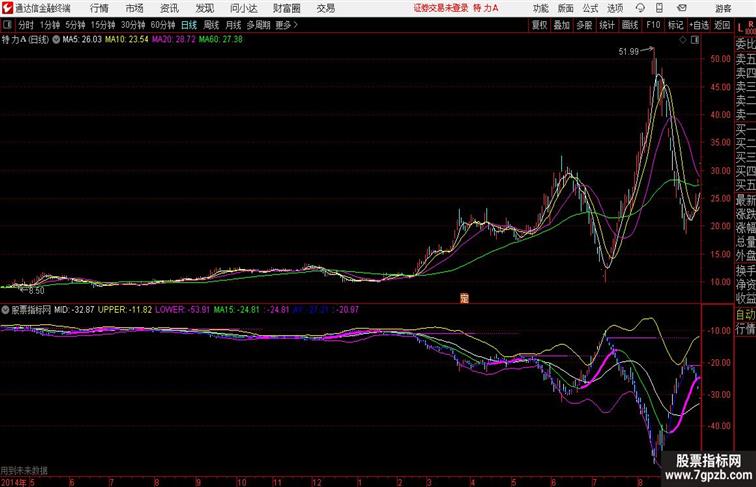
Task: Switch to the 15分钟 period tab
Action: pyautogui.click(x=103, y=25)
